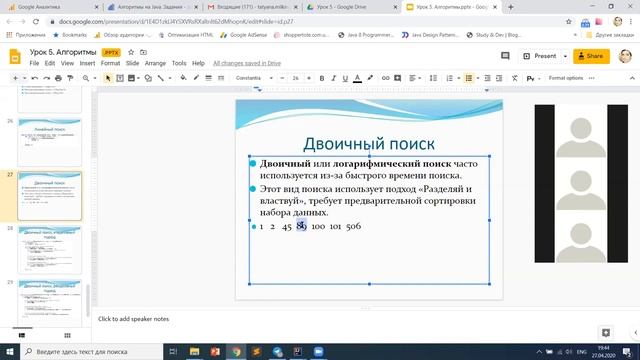Add a new slide with plus

[15, 78]
